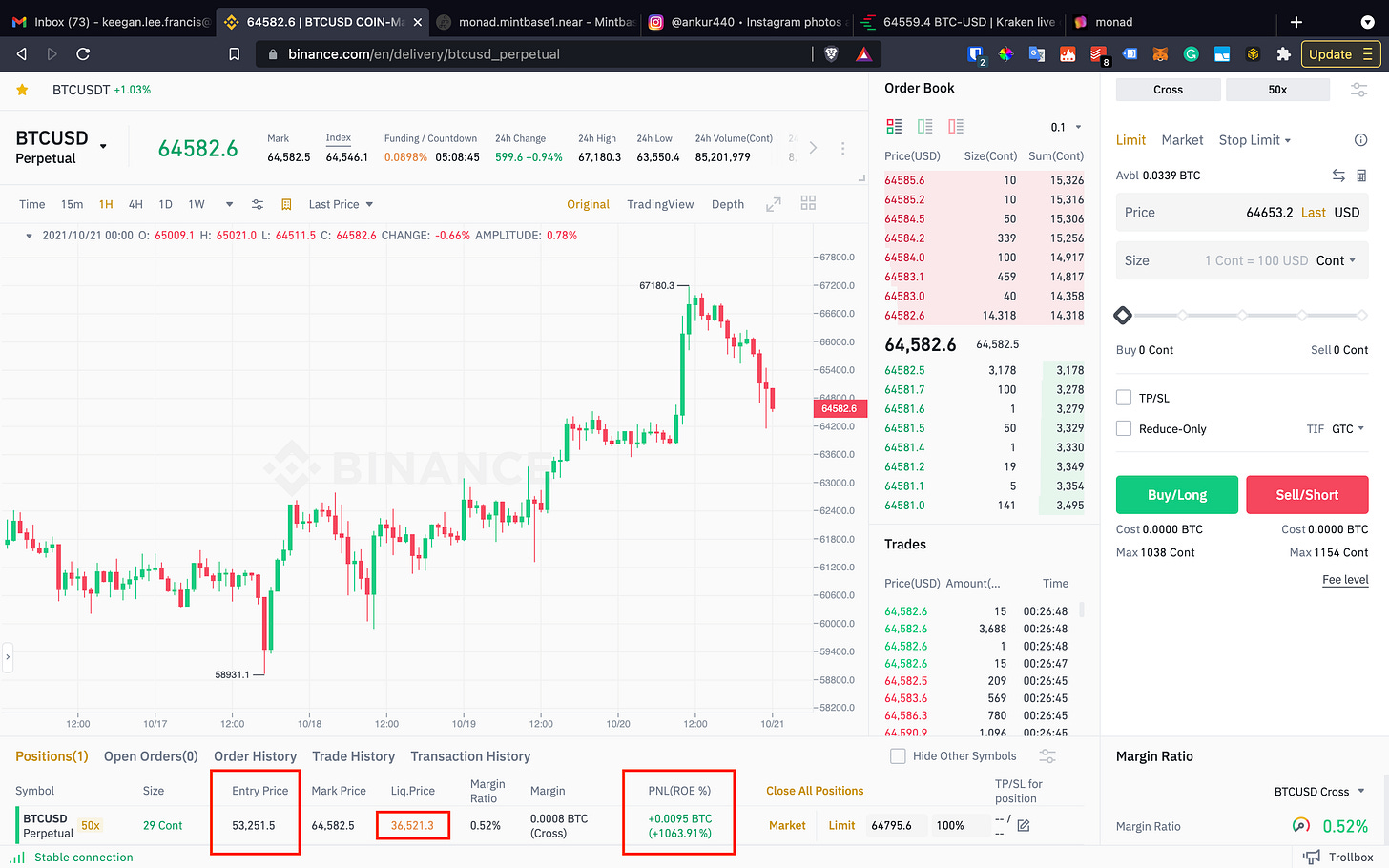
Task: Open the Trollbox chat
Action: (x=1338, y=857)
